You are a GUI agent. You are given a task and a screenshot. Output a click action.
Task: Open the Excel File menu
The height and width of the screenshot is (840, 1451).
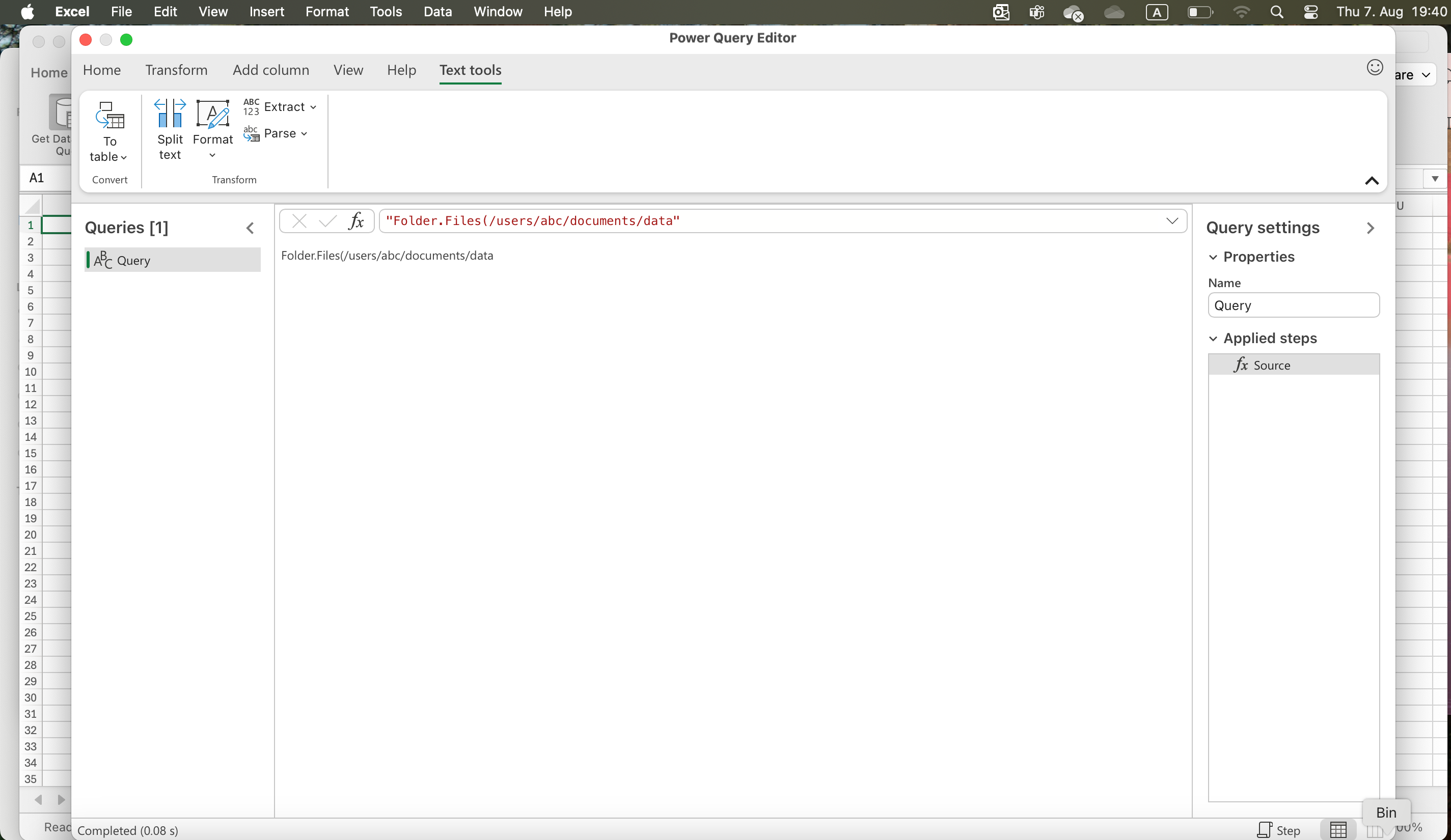(121, 12)
